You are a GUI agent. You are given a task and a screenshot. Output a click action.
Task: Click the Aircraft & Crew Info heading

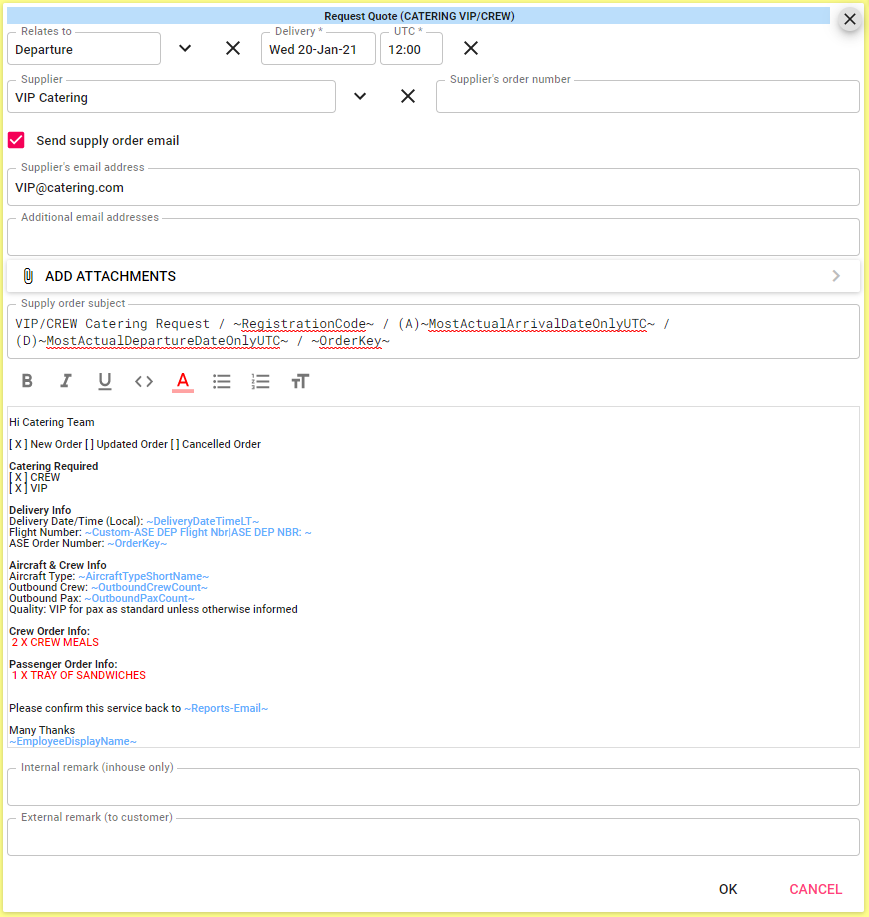click(58, 565)
